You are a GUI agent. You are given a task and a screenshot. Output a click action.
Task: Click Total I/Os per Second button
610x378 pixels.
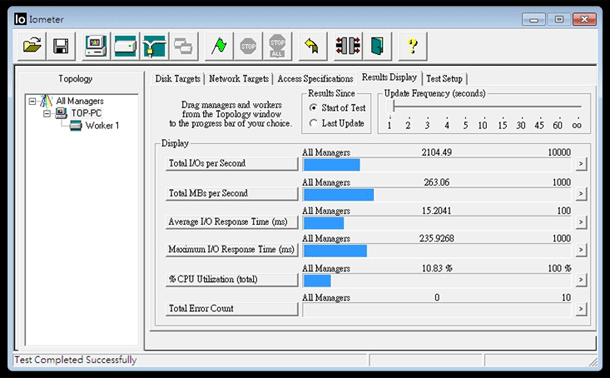point(232,163)
